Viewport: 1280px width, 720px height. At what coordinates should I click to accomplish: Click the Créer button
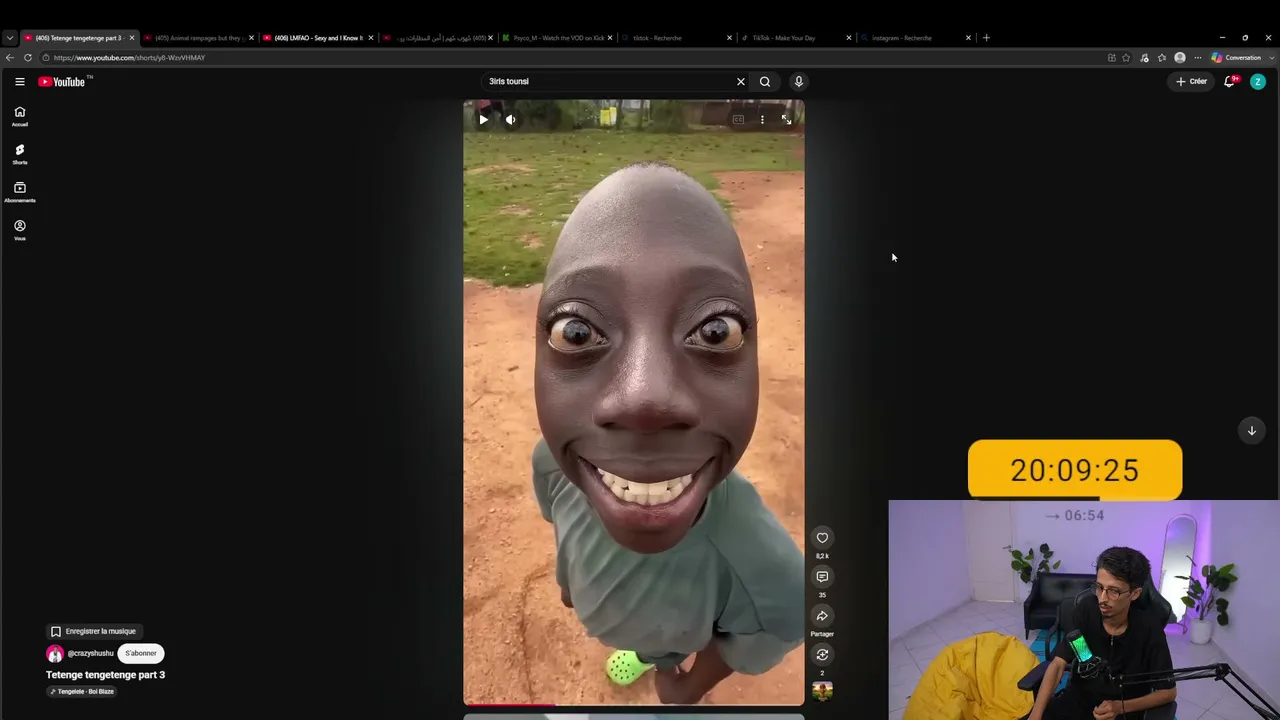tap(1191, 82)
